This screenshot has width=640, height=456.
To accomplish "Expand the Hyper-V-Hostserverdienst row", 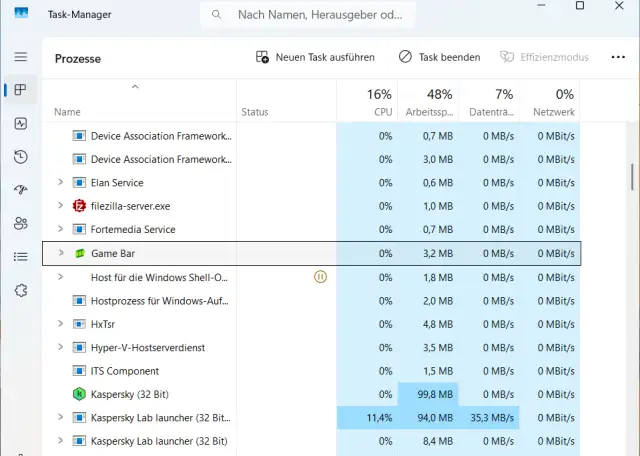I will 61,347.
